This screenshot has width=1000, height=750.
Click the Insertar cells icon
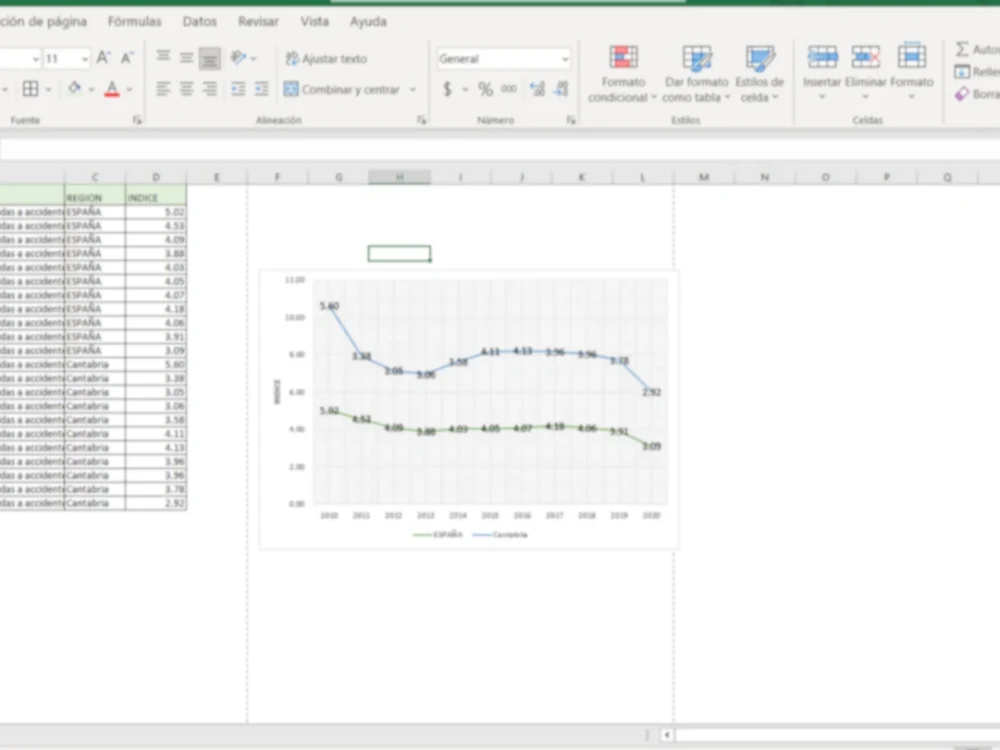[822, 57]
